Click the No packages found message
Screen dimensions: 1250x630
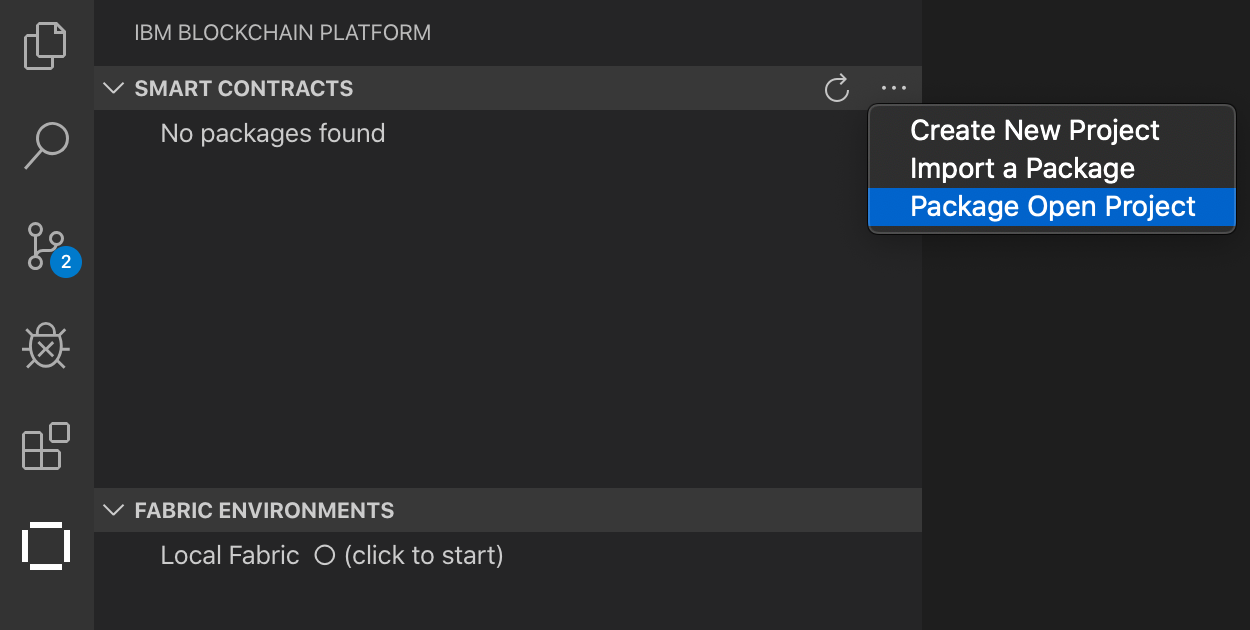[x=273, y=134]
